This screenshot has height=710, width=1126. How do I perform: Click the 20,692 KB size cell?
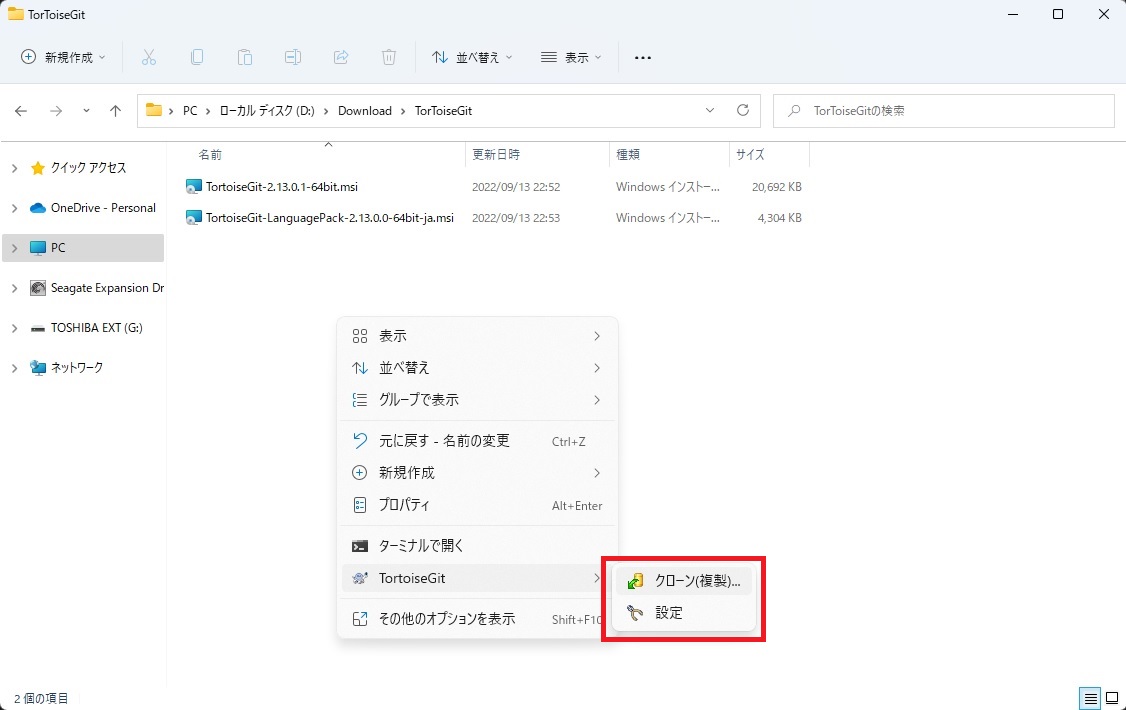point(776,187)
